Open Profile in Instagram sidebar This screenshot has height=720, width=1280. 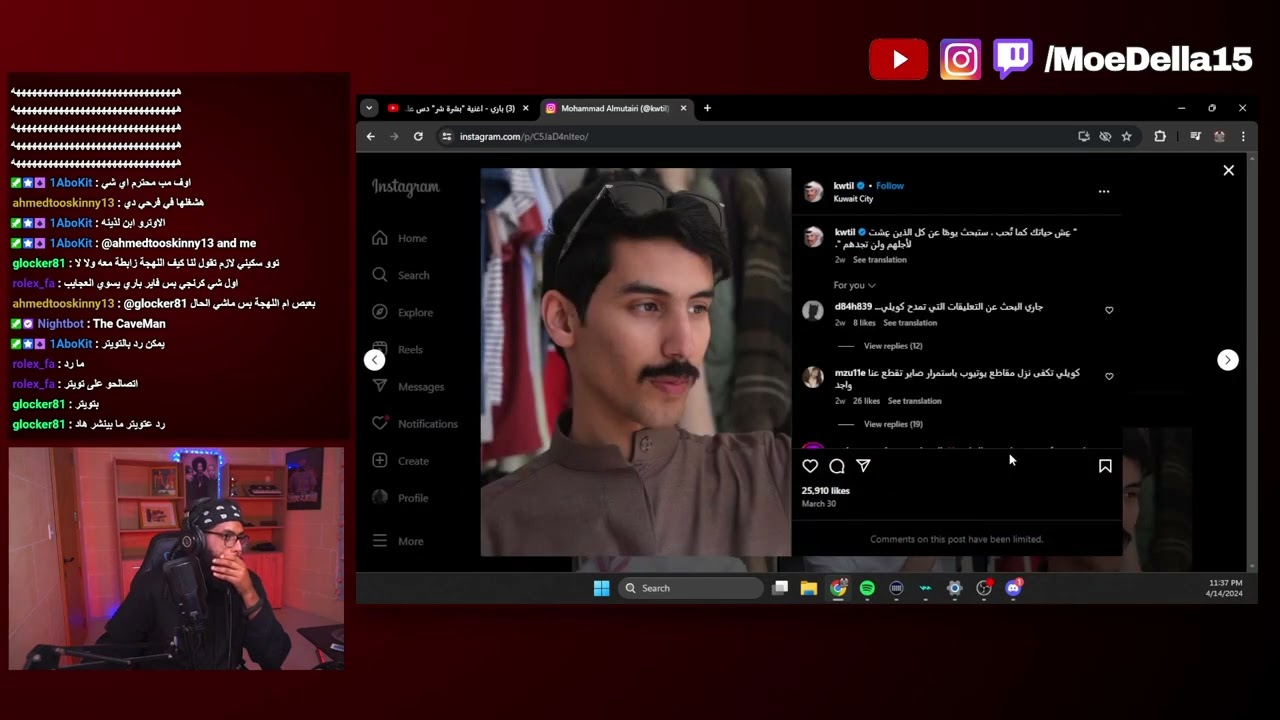[400, 498]
